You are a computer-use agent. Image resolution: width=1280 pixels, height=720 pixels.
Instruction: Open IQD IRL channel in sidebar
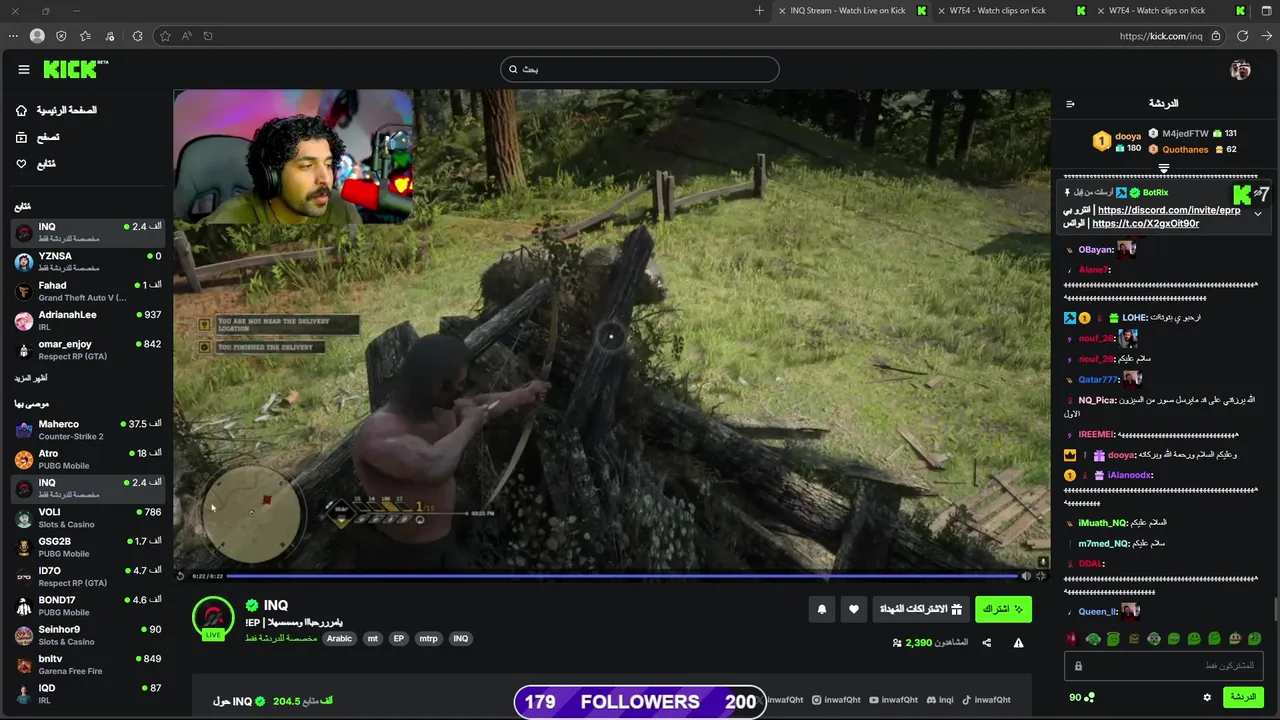(88, 693)
